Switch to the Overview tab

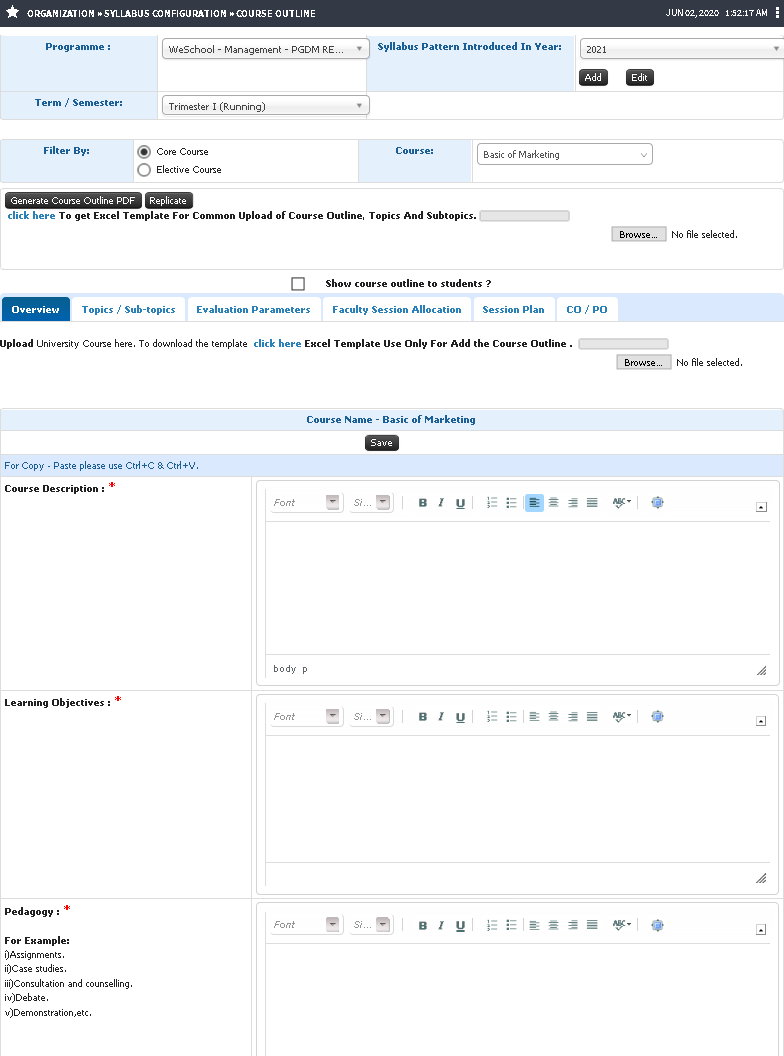36,309
